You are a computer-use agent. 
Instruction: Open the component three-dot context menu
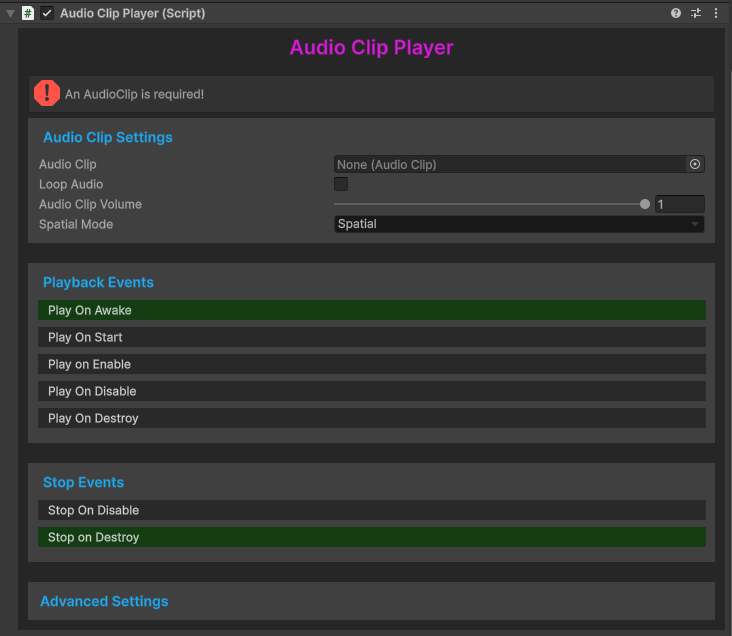(x=716, y=13)
